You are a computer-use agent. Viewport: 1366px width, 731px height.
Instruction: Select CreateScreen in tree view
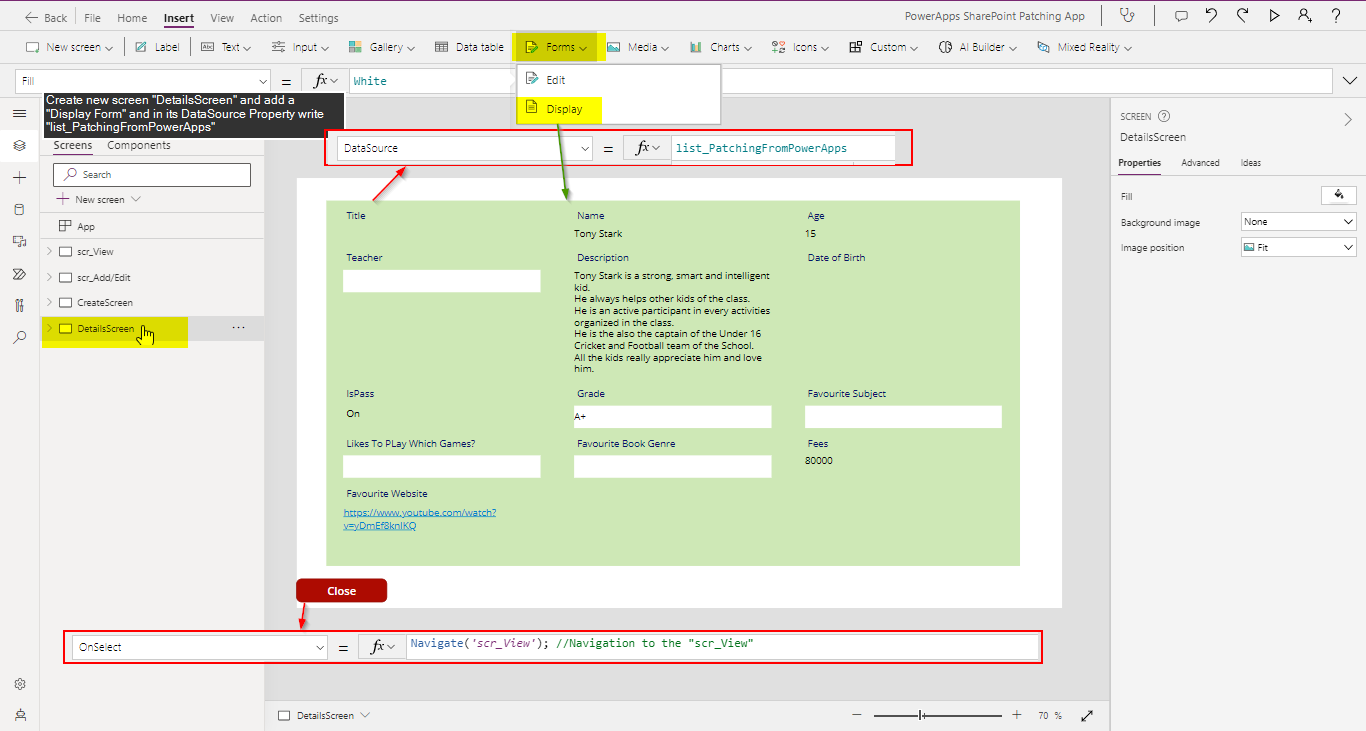coord(105,302)
